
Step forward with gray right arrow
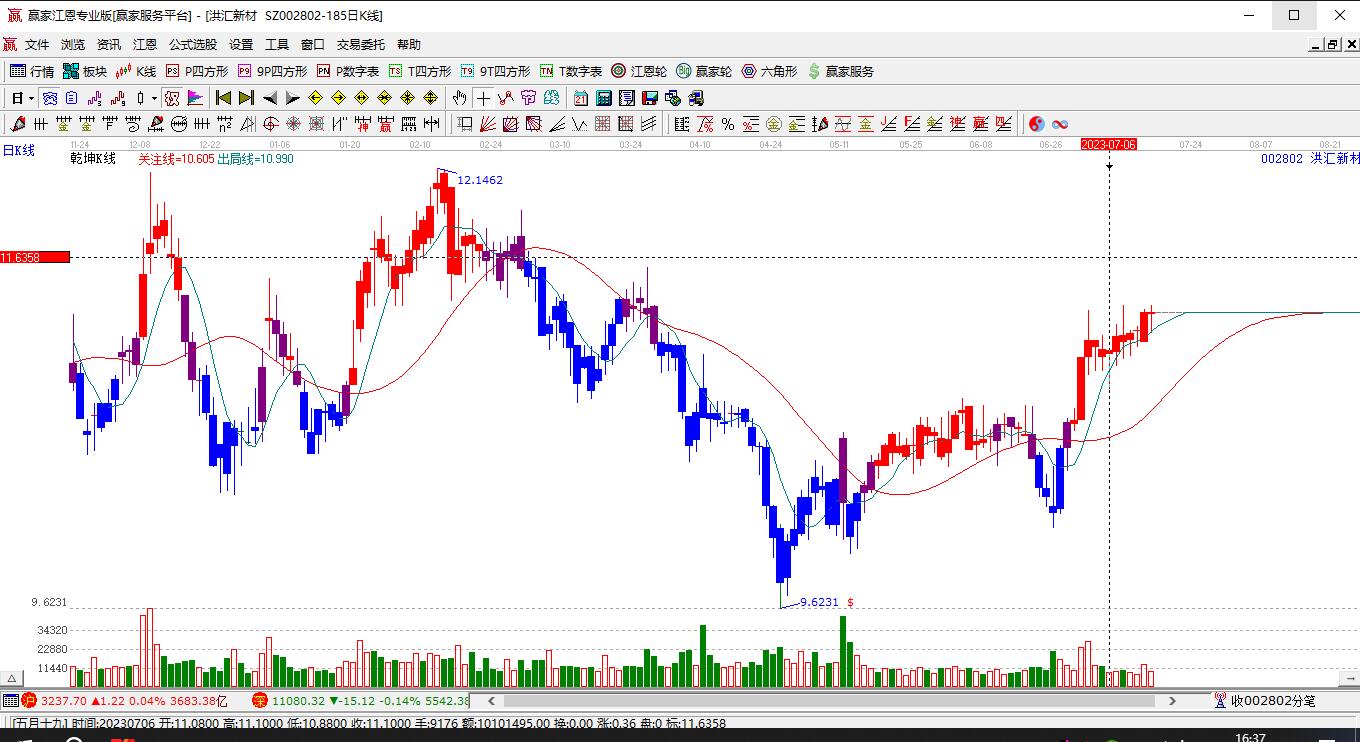(292, 98)
